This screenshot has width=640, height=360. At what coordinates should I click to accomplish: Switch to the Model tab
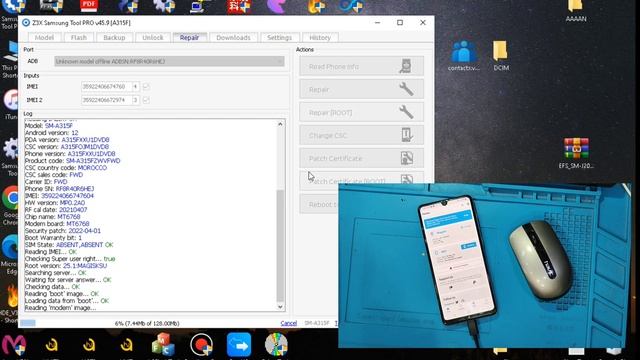click(44, 38)
